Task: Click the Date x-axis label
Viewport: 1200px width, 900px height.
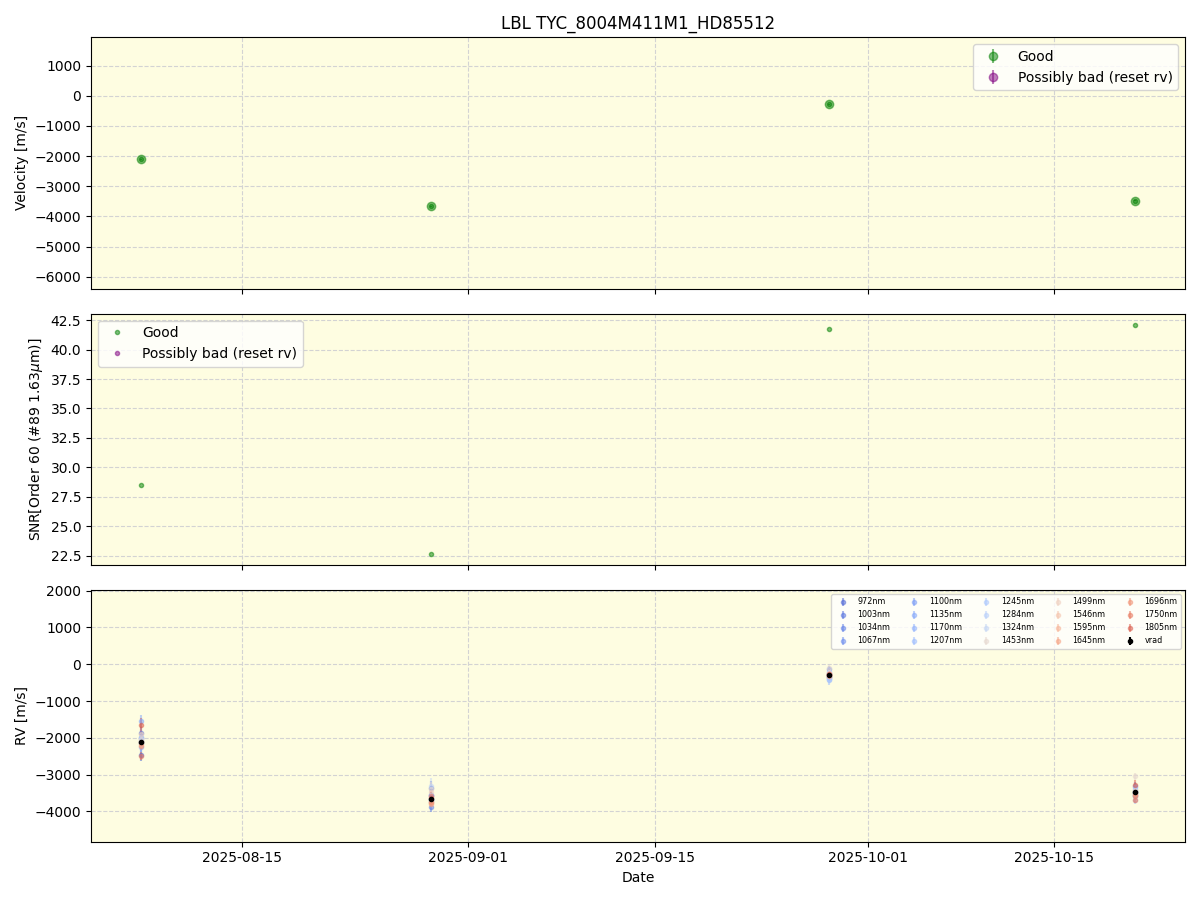Action: (638, 878)
